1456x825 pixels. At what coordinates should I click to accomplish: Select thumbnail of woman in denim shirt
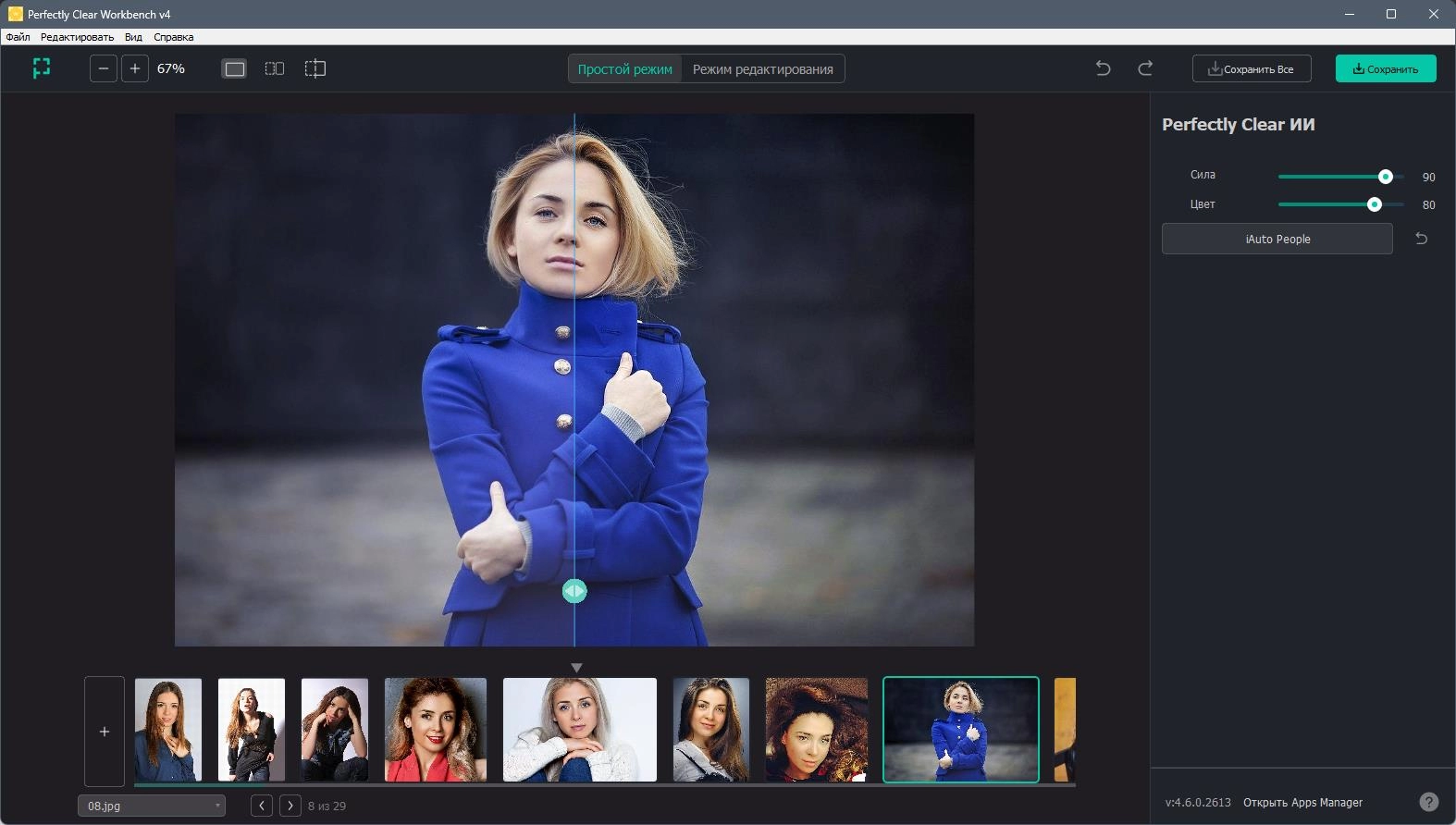pos(168,730)
